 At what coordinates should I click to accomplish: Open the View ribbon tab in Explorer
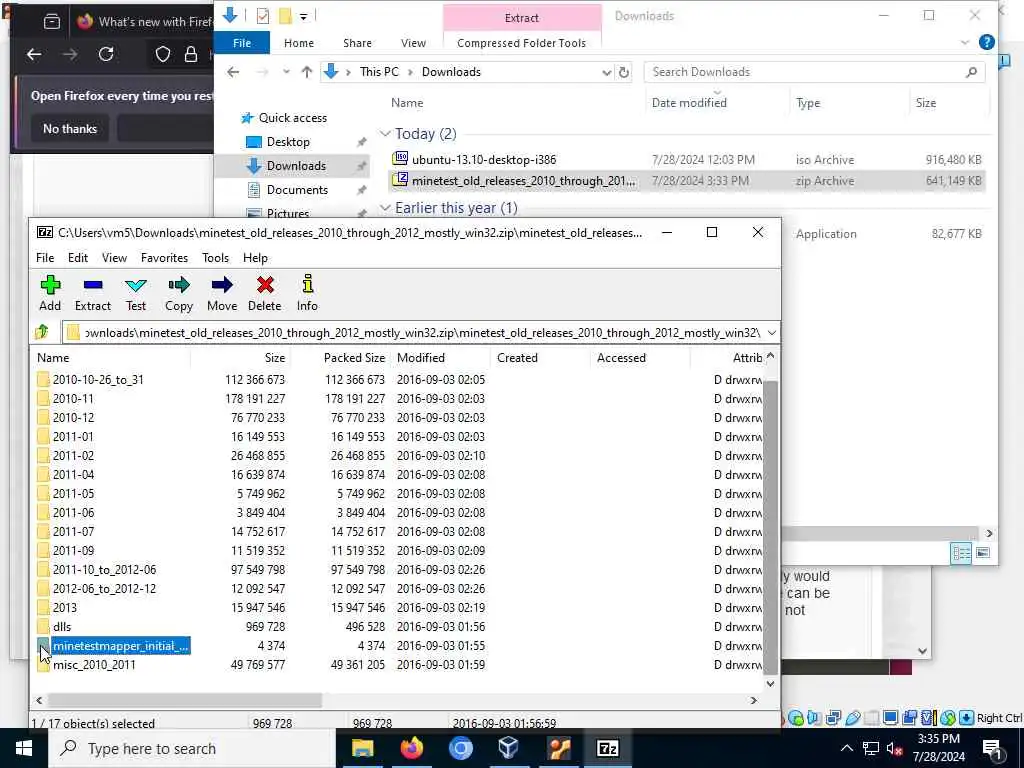tap(413, 43)
